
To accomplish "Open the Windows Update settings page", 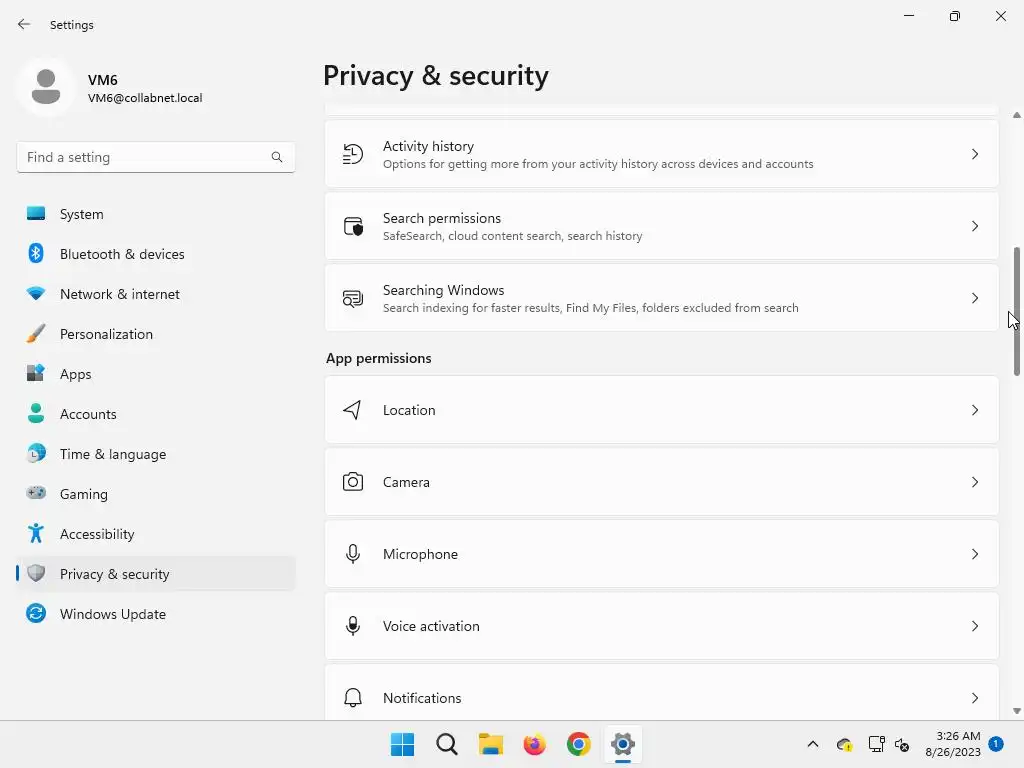I will coord(112,614).
